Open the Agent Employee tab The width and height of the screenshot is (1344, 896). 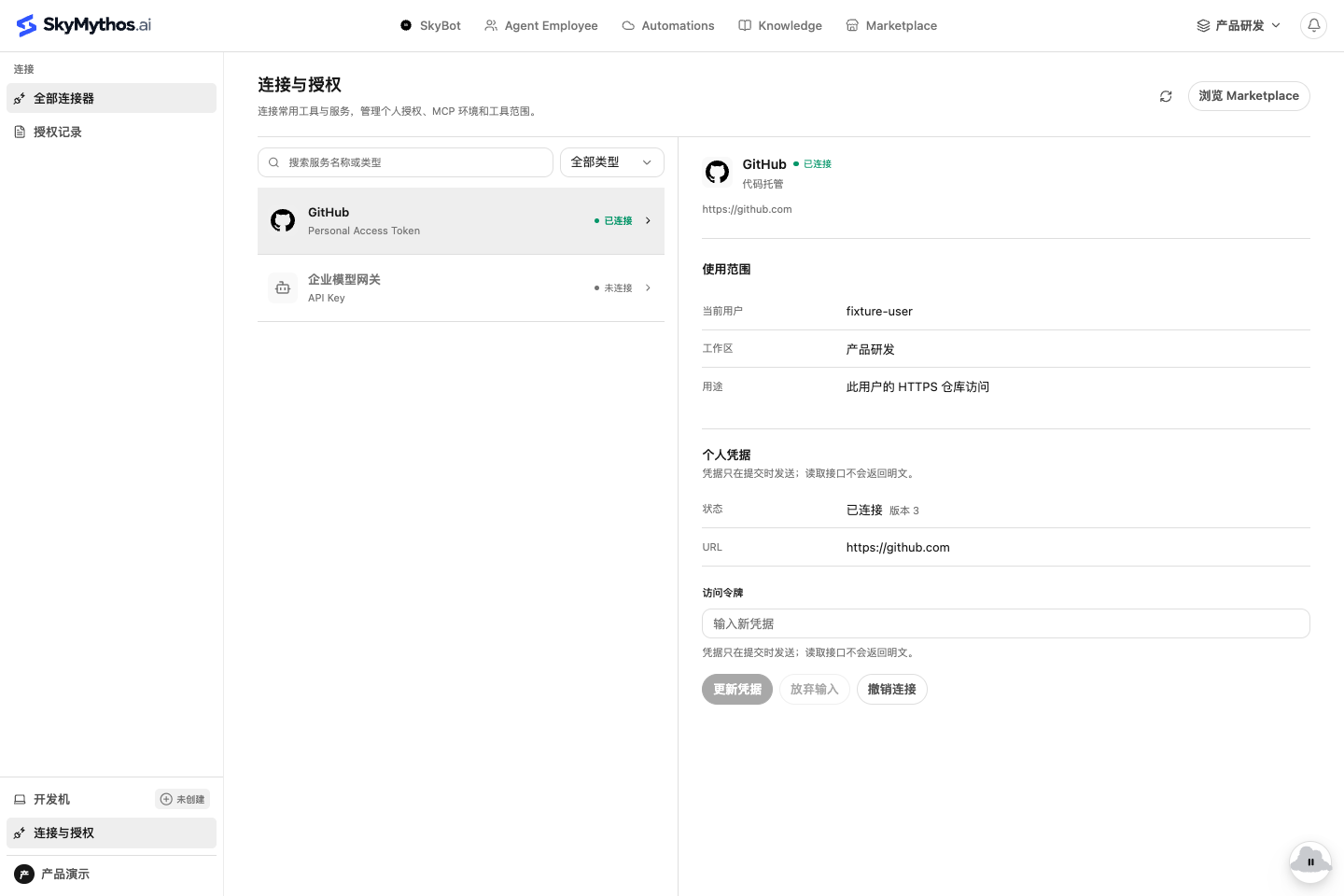[x=541, y=25]
